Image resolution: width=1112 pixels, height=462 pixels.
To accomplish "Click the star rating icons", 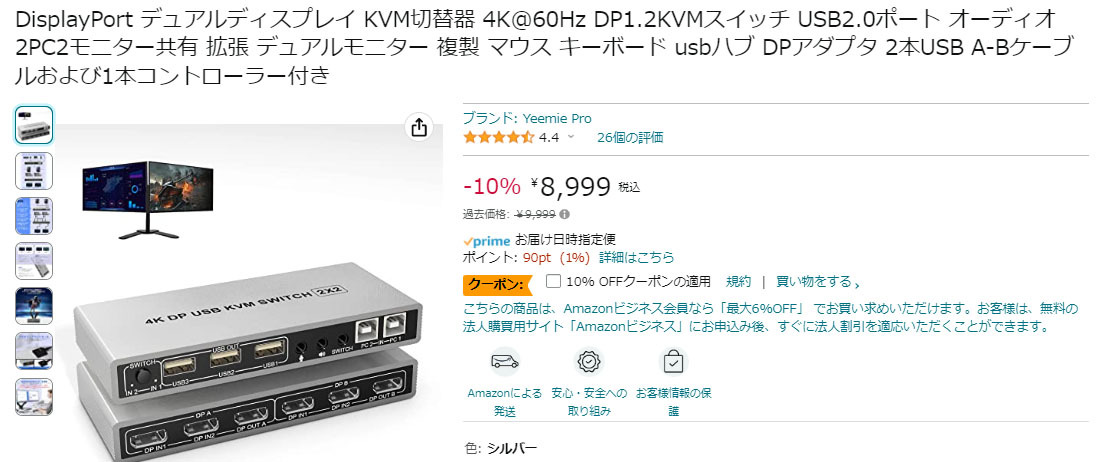I will pyautogui.click(x=499, y=138).
